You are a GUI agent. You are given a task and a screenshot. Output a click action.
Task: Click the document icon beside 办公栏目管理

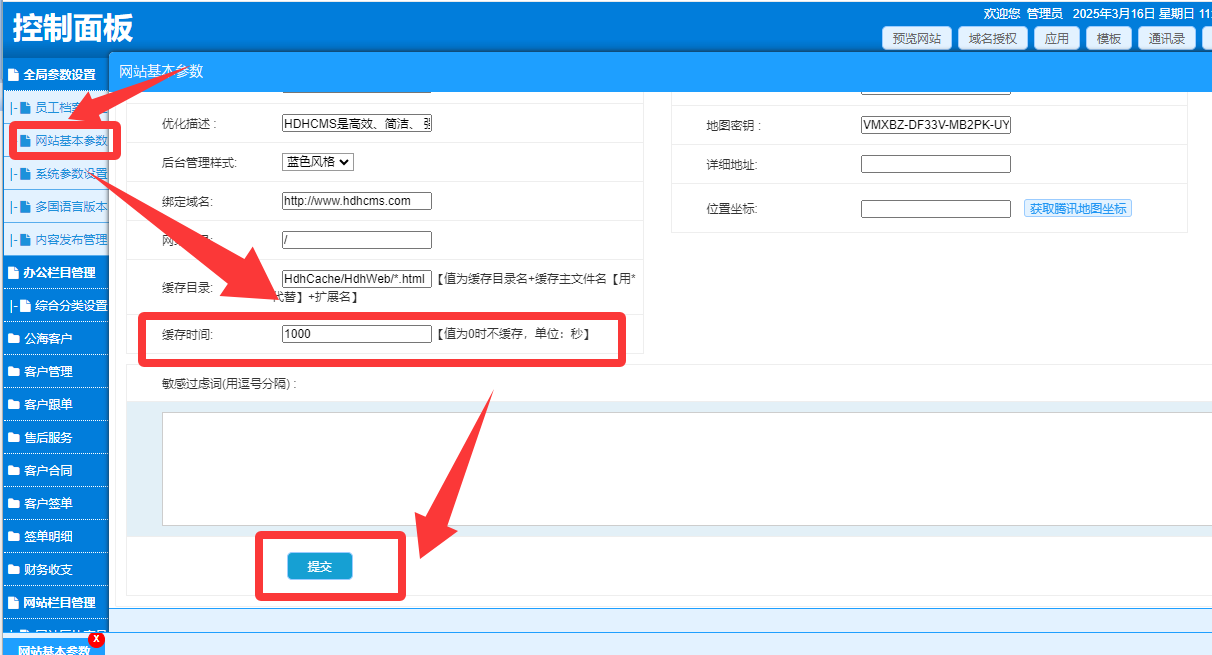[13, 273]
